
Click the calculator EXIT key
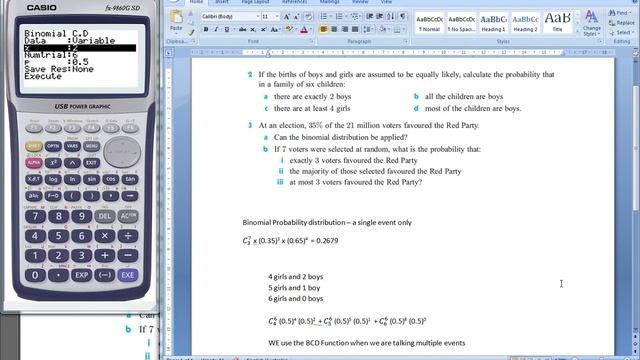(91, 162)
